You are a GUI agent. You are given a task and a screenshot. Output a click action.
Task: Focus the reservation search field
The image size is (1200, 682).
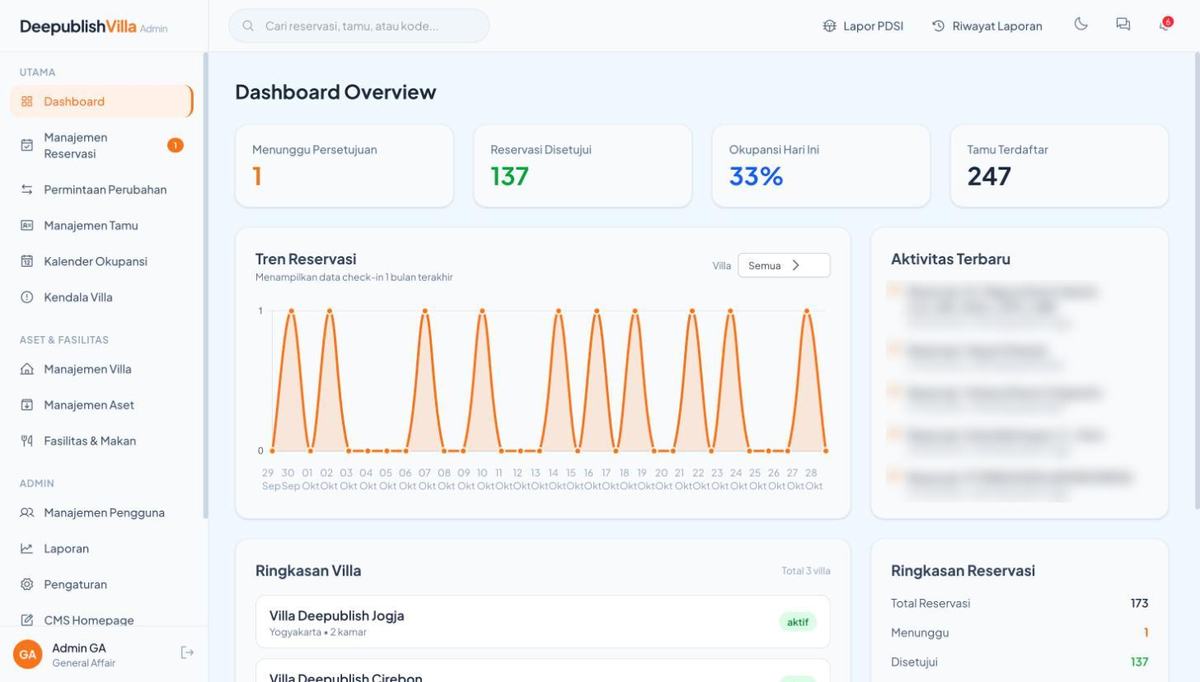coord(359,26)
